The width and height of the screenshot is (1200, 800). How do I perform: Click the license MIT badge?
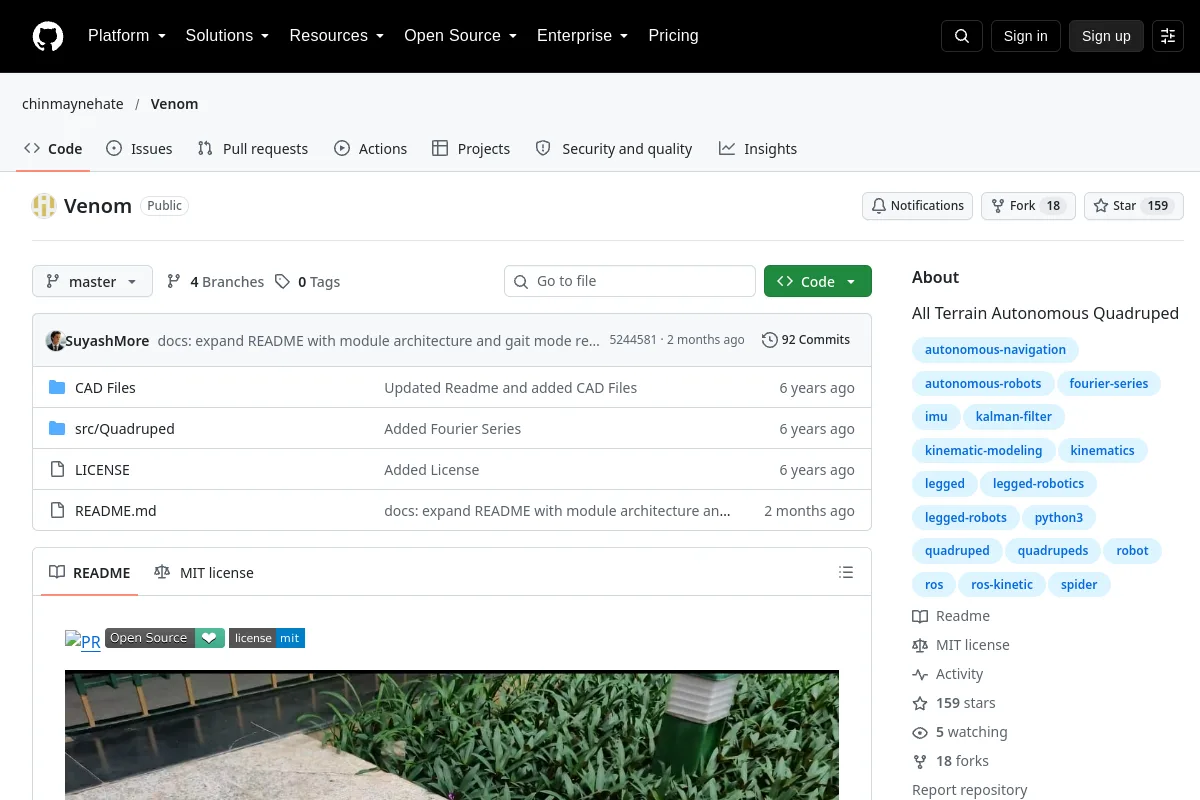pyautogui.click(x=267, y=638)
